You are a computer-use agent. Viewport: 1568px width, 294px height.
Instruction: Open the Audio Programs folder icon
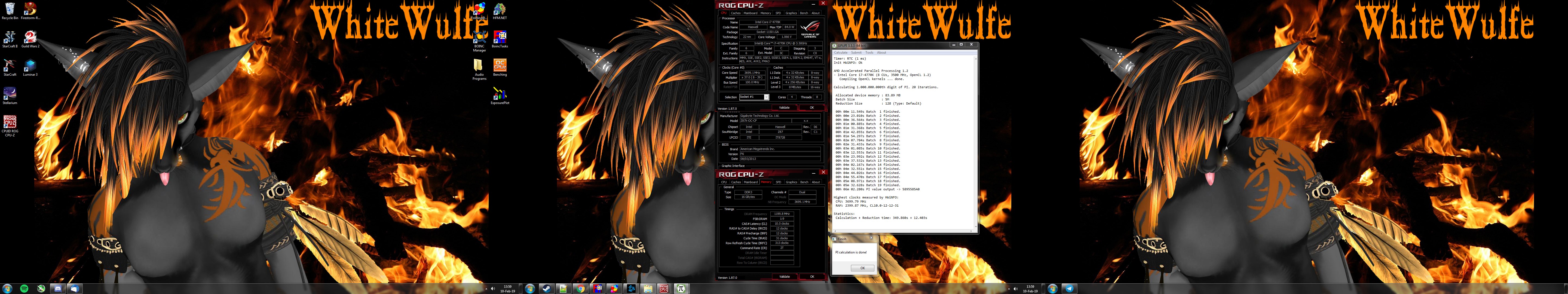(480, 69)
